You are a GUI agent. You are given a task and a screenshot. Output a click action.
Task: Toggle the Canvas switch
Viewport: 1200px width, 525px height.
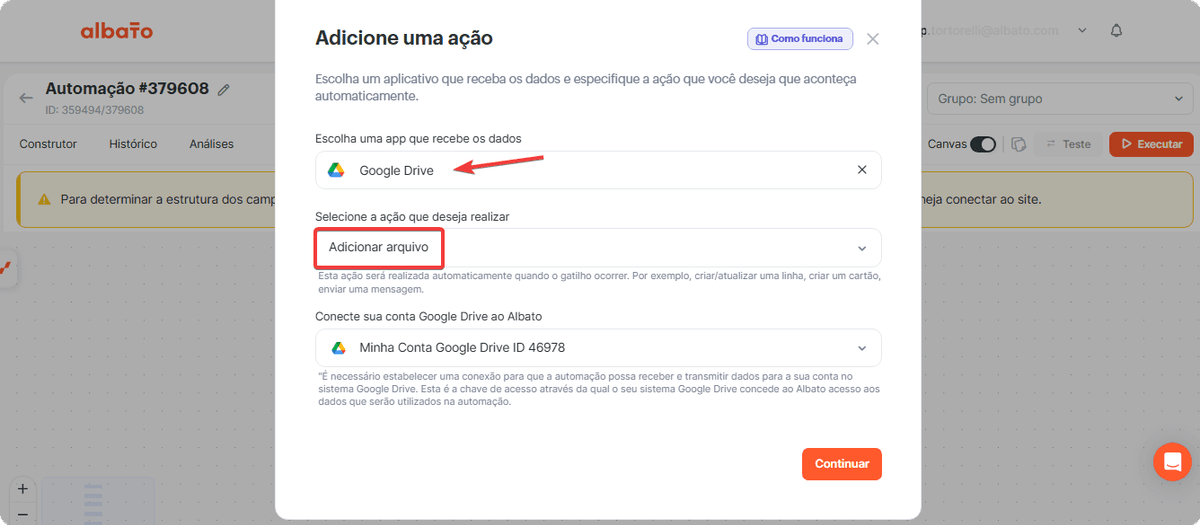pos(983,144)
